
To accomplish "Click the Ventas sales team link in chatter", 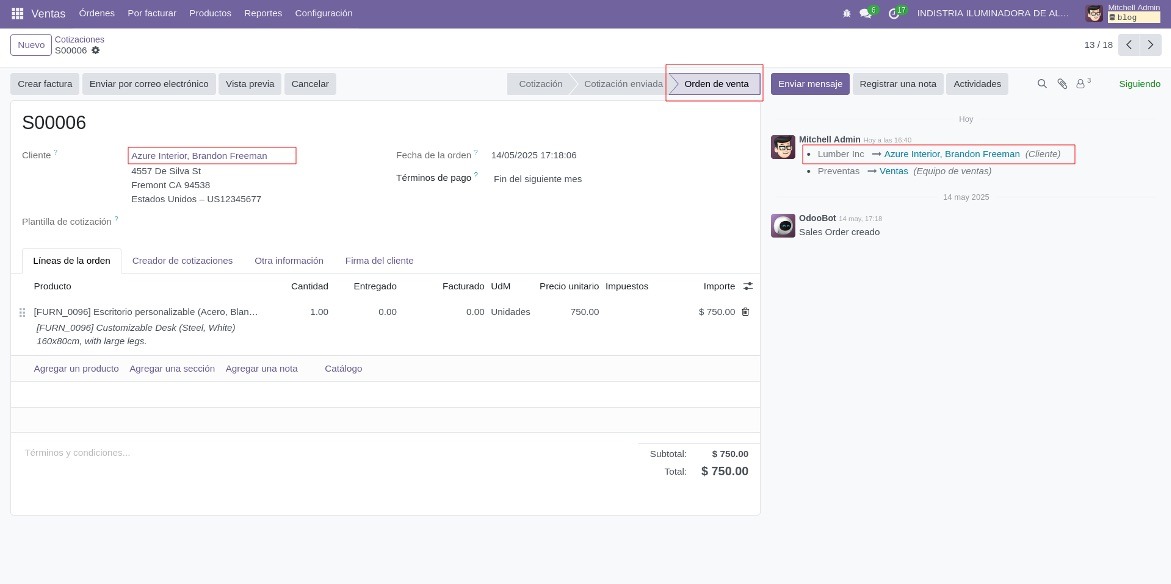I will [x=894, y=171].
